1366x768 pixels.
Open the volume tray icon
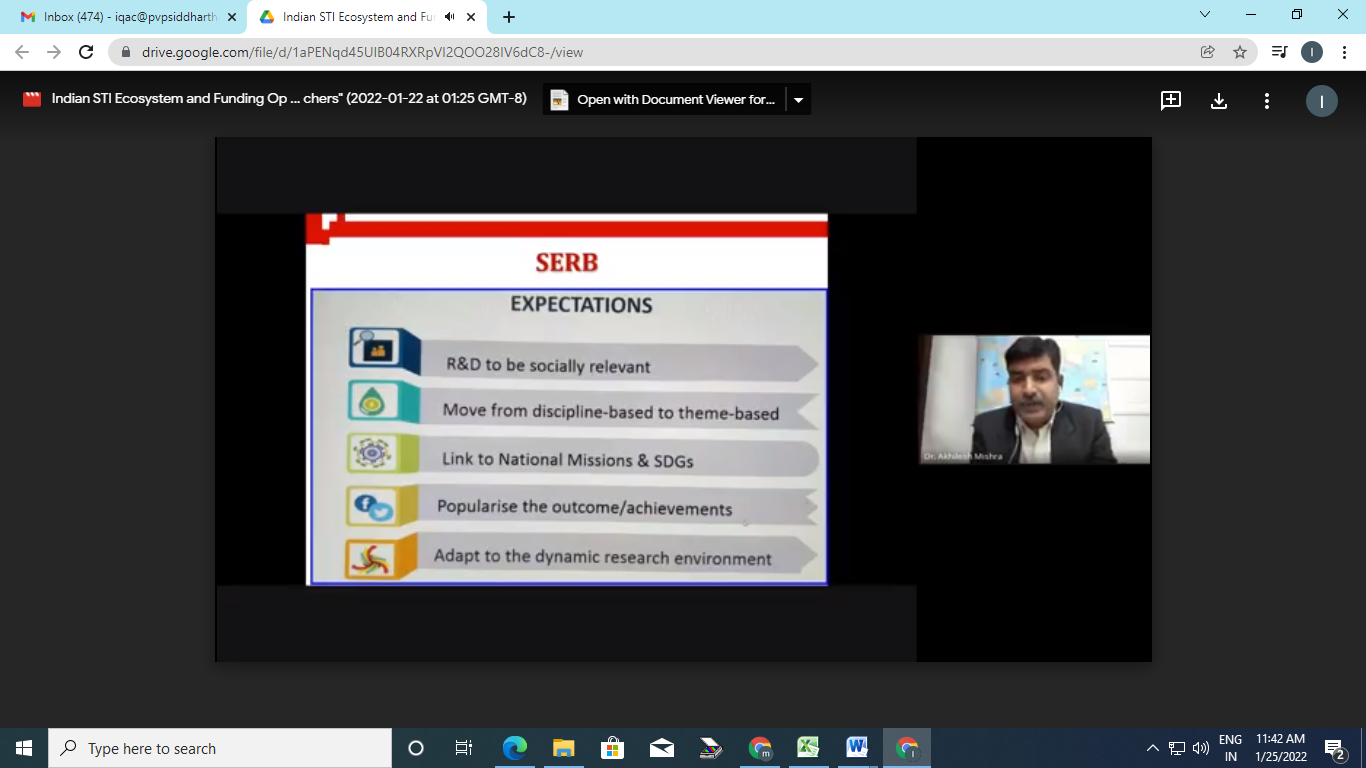click(x=1201, y=748)
